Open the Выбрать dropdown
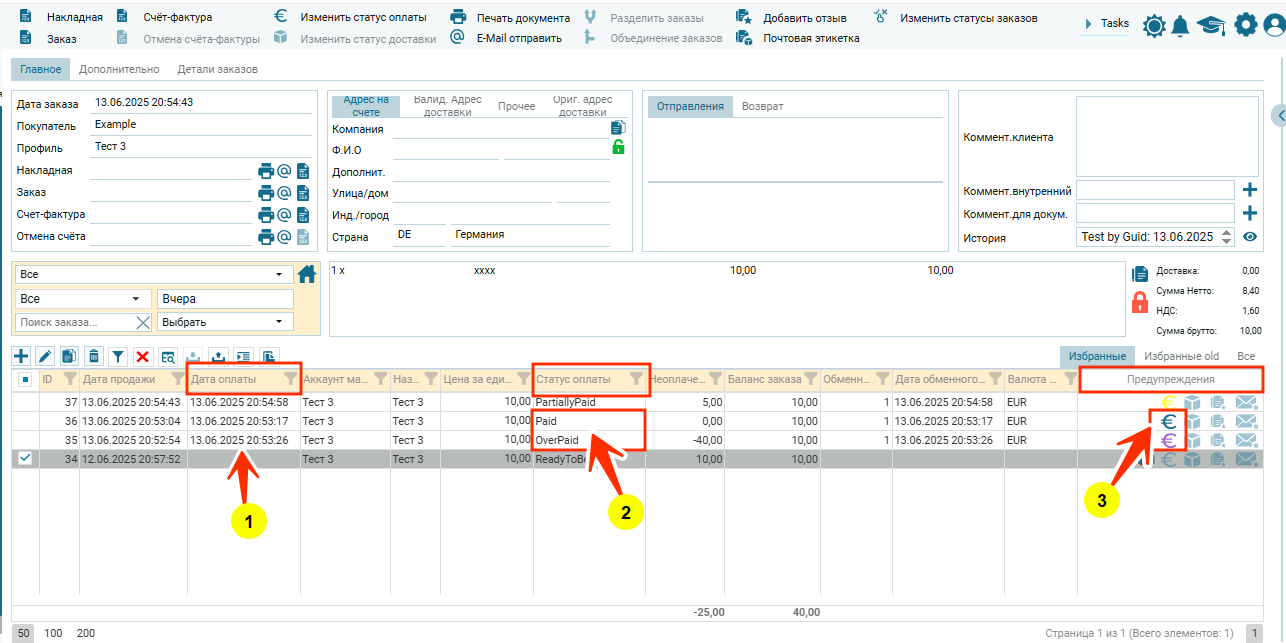The height and width of the screenshot is (643, 1286). [x=225, y=322]
